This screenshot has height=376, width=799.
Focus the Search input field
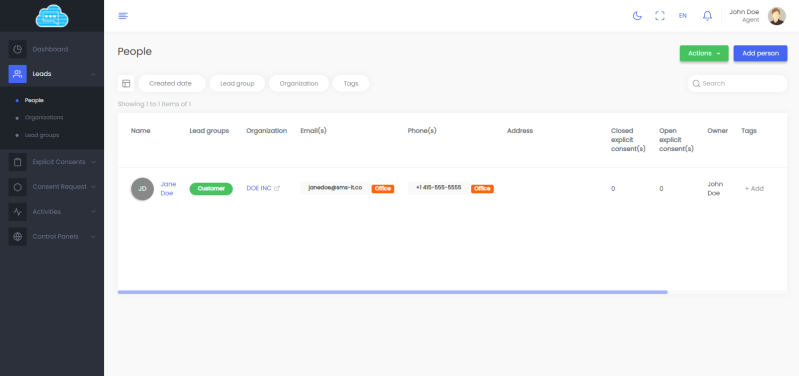pyautogui.click(x=737, y=84)
